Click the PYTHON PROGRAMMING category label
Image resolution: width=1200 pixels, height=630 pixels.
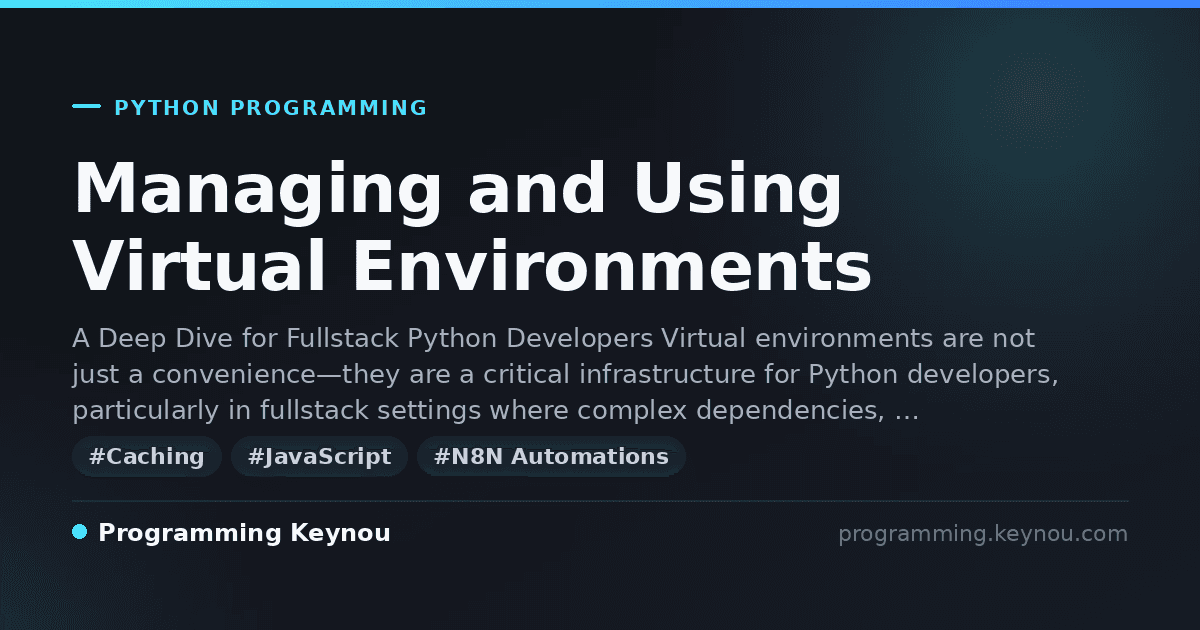[x=271, y=108]
